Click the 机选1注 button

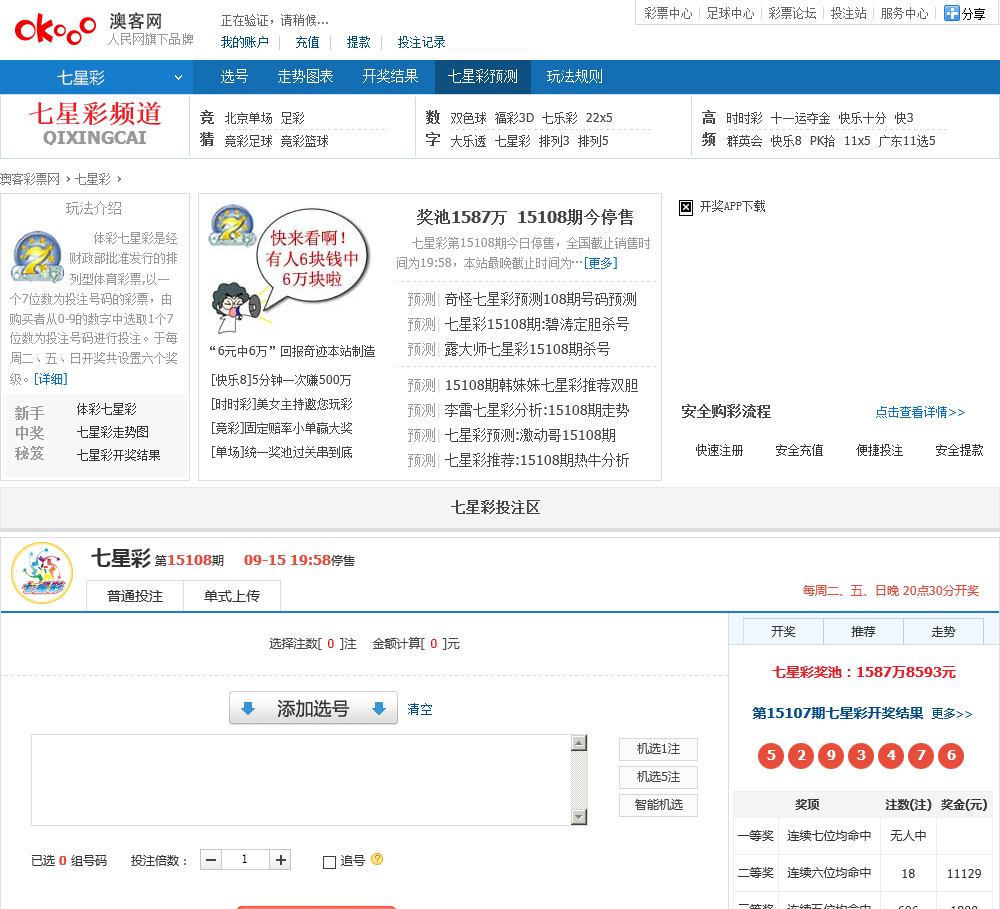pyautogui.click(x=658, y=749)
